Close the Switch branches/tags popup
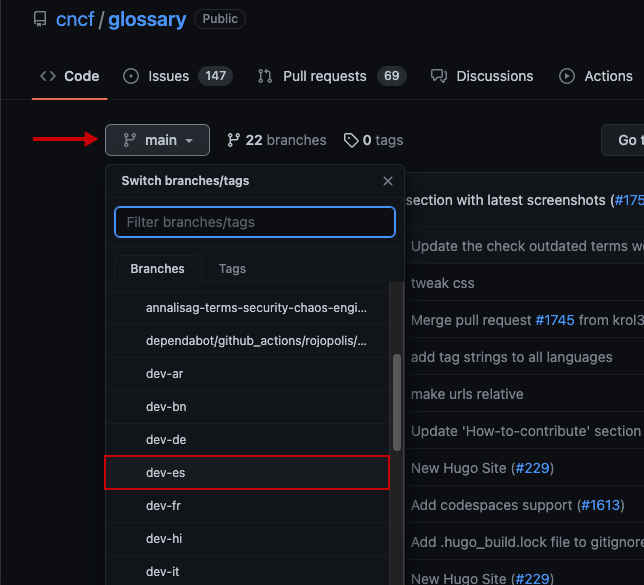The image size is (644, 585). pos(388,181)
